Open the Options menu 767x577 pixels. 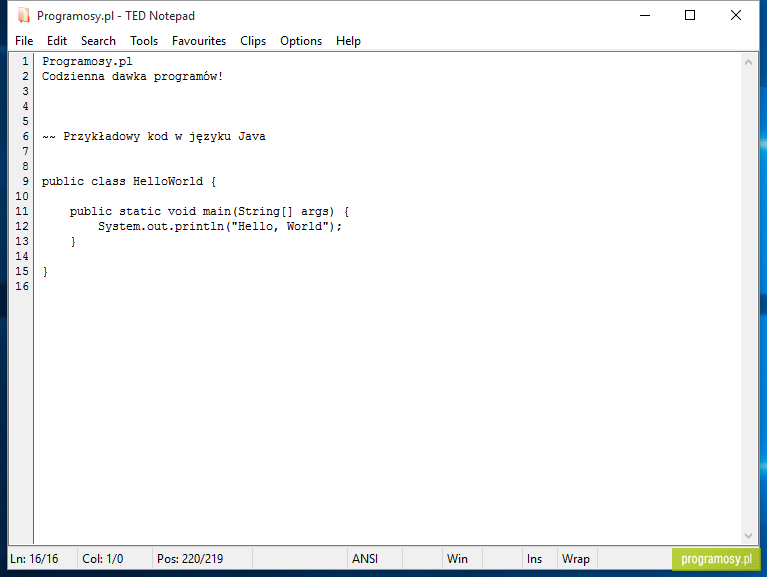click(x=301, y=41)
